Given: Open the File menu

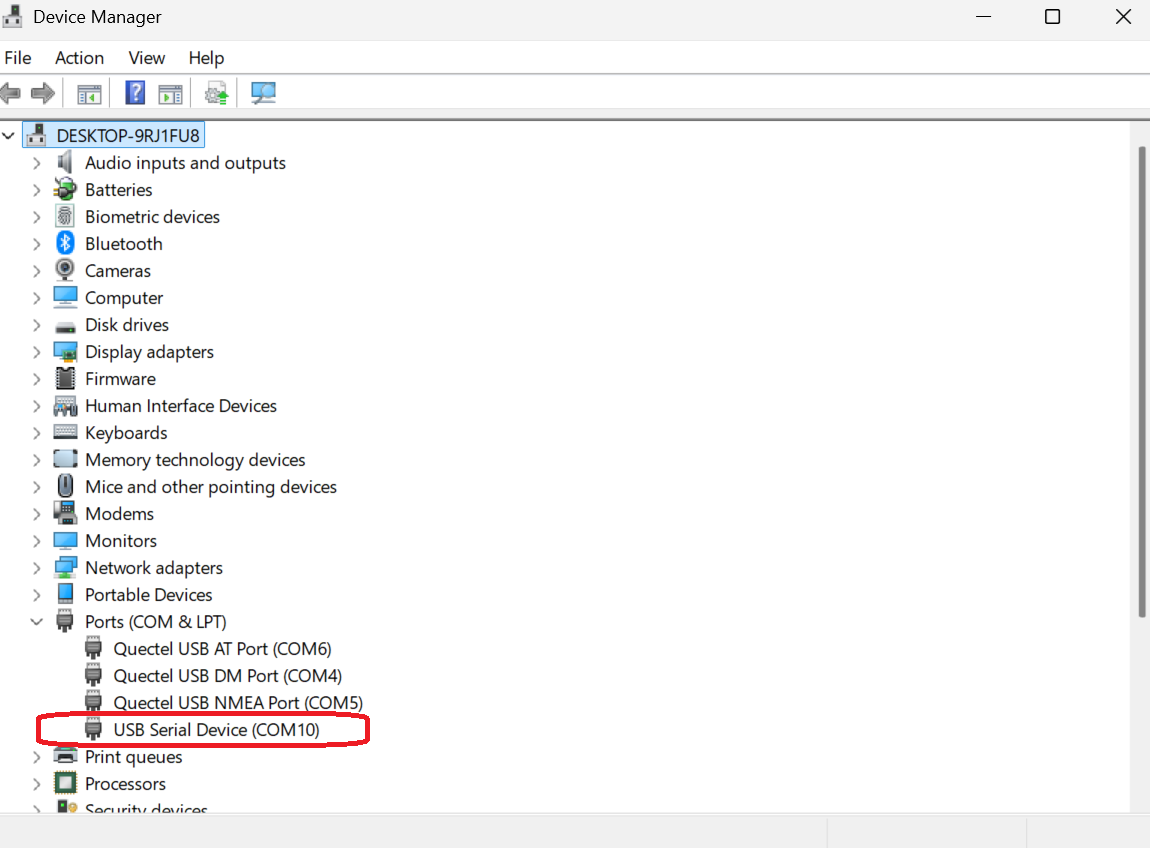Looking at the screenshot, I should tap(18, 58).
